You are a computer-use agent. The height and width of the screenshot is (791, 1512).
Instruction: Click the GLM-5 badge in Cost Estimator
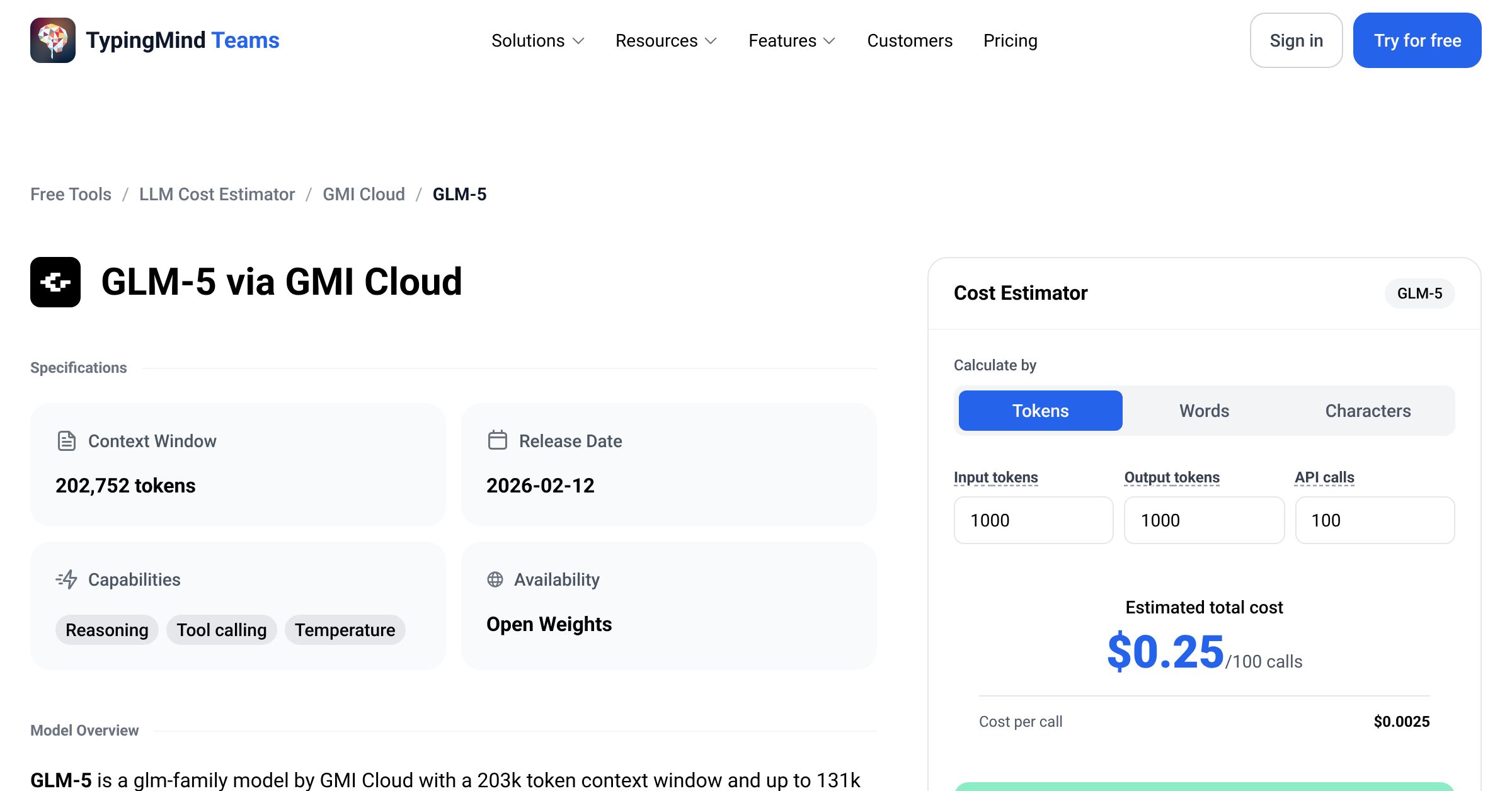pos(1420,293)
